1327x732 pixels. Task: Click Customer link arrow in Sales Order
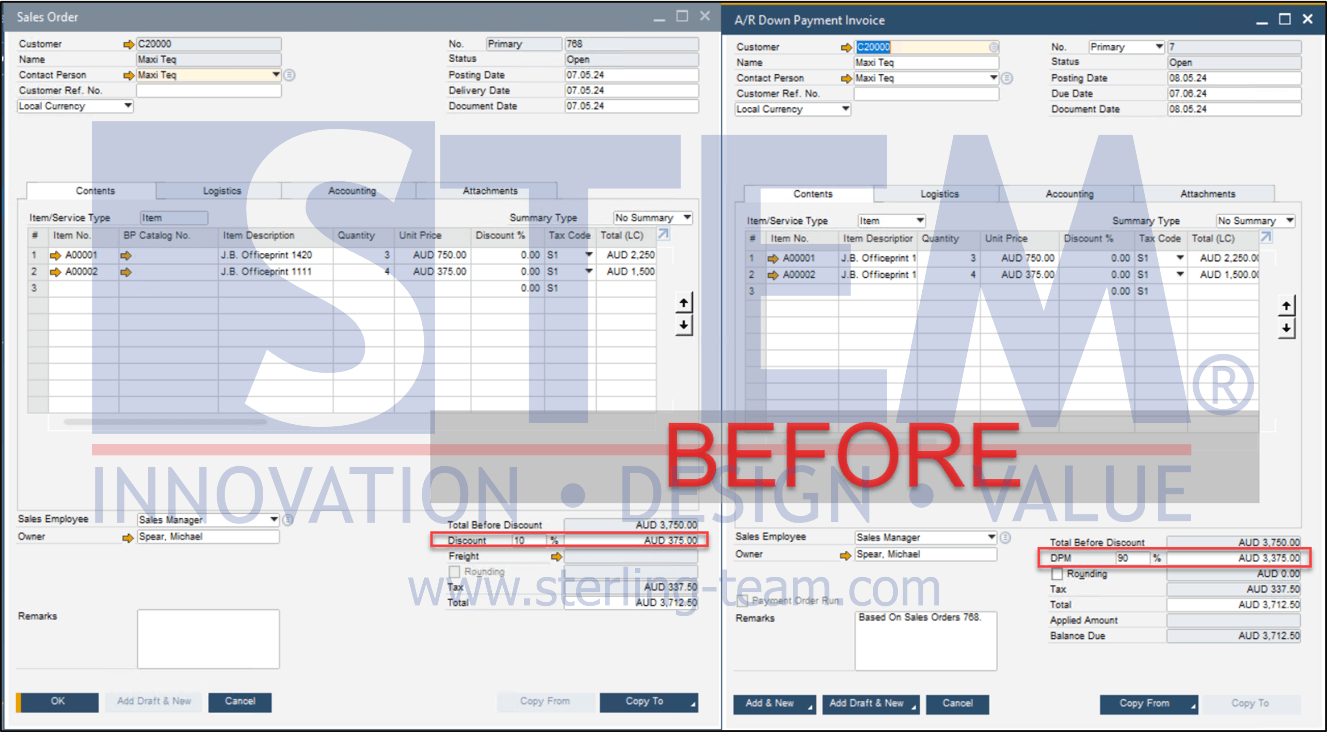(128, 45)
